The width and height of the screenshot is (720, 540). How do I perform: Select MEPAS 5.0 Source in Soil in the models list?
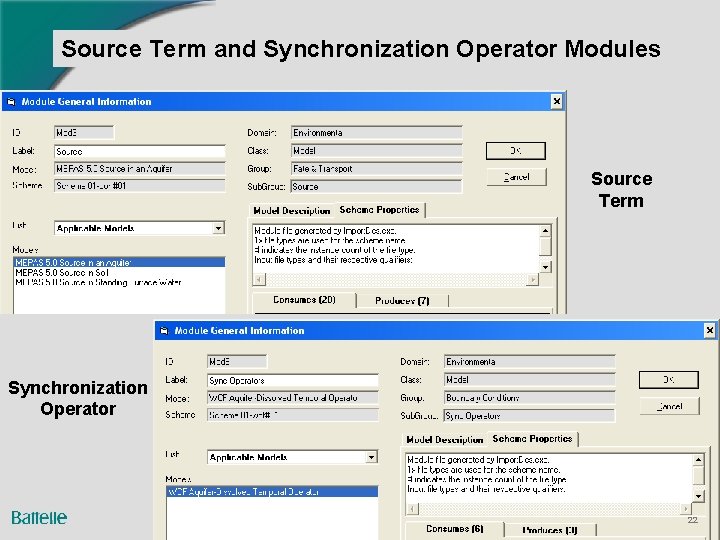(119, 272)
